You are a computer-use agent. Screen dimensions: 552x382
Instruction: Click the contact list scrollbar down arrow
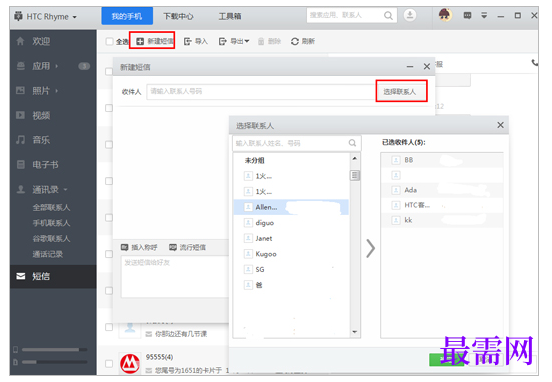click(355, 332)
